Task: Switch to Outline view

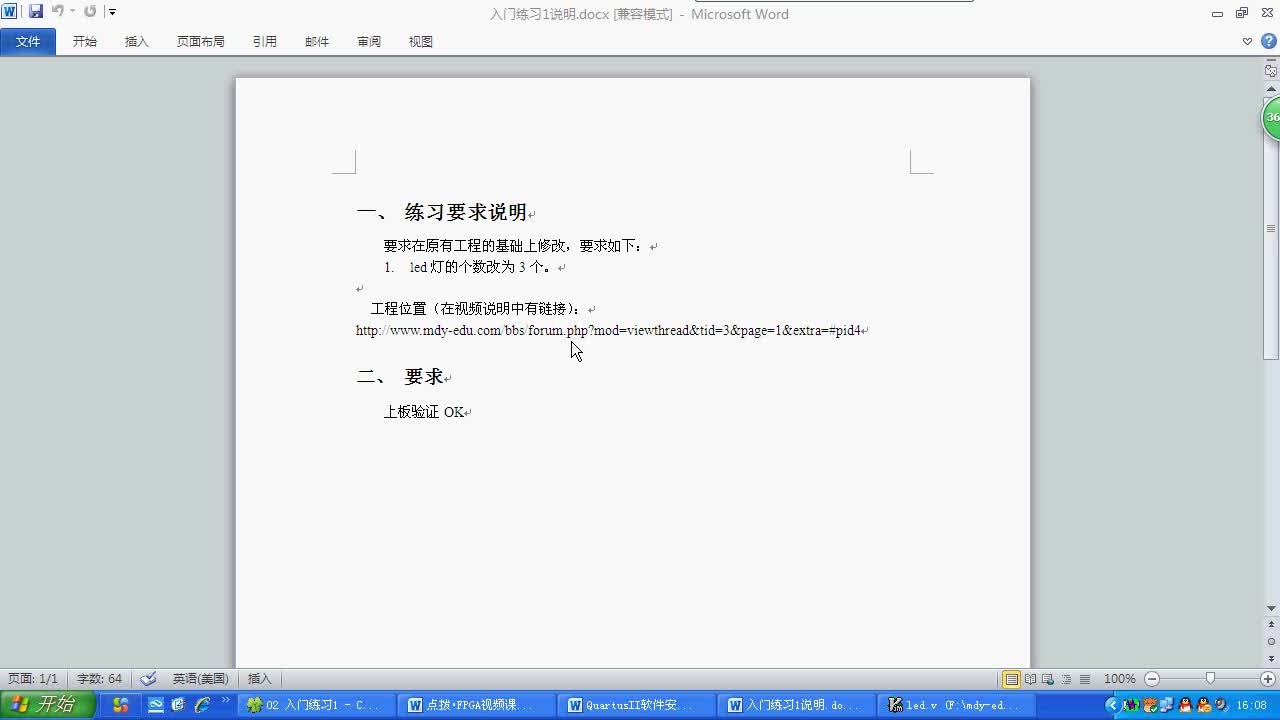Action: tap(1066, 679)
